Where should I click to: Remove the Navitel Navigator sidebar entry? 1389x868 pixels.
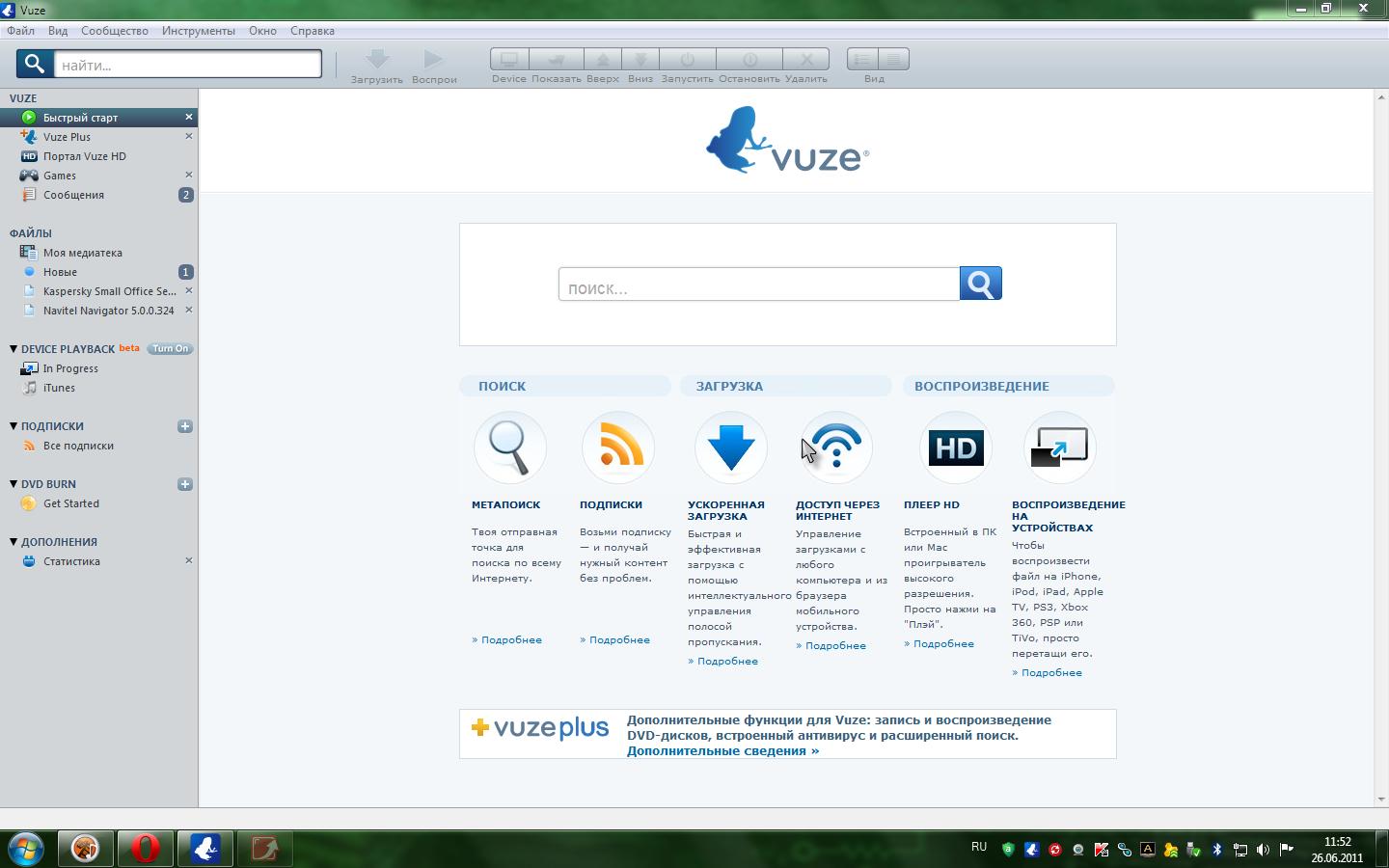coord(189,310)
